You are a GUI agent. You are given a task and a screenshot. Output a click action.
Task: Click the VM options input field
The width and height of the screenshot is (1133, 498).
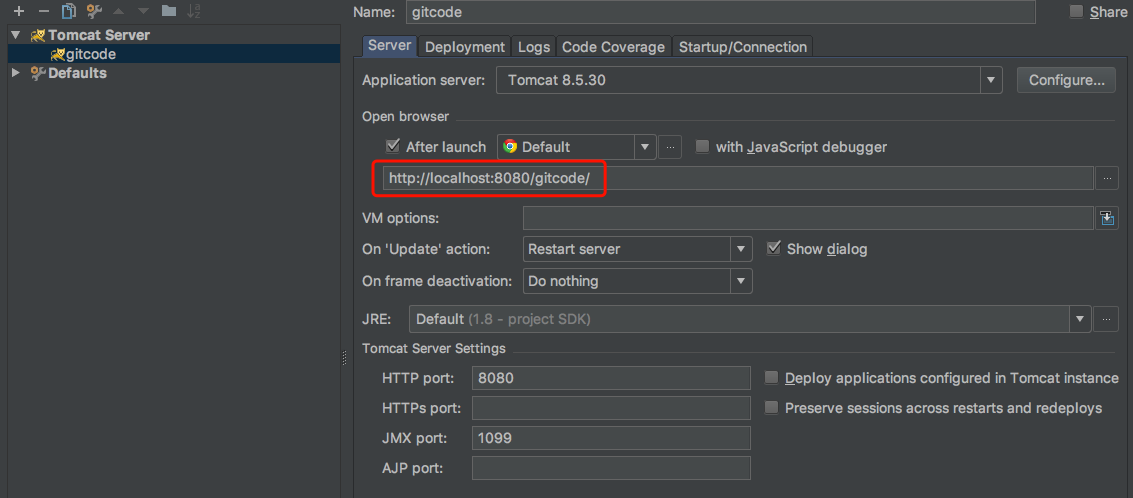pyautogui.click(x=808, y=218)
